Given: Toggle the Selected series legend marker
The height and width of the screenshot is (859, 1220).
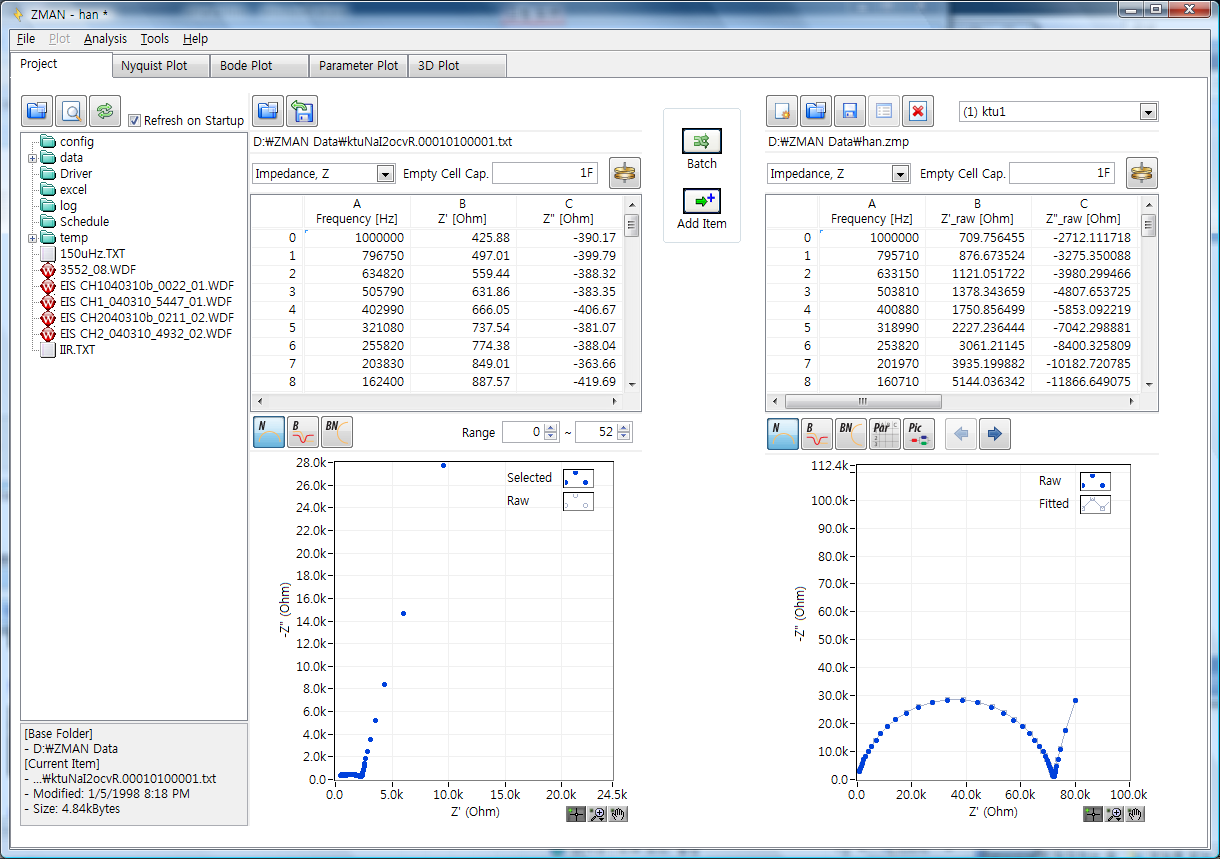Looking at the screenshot, I should point(577,478).
